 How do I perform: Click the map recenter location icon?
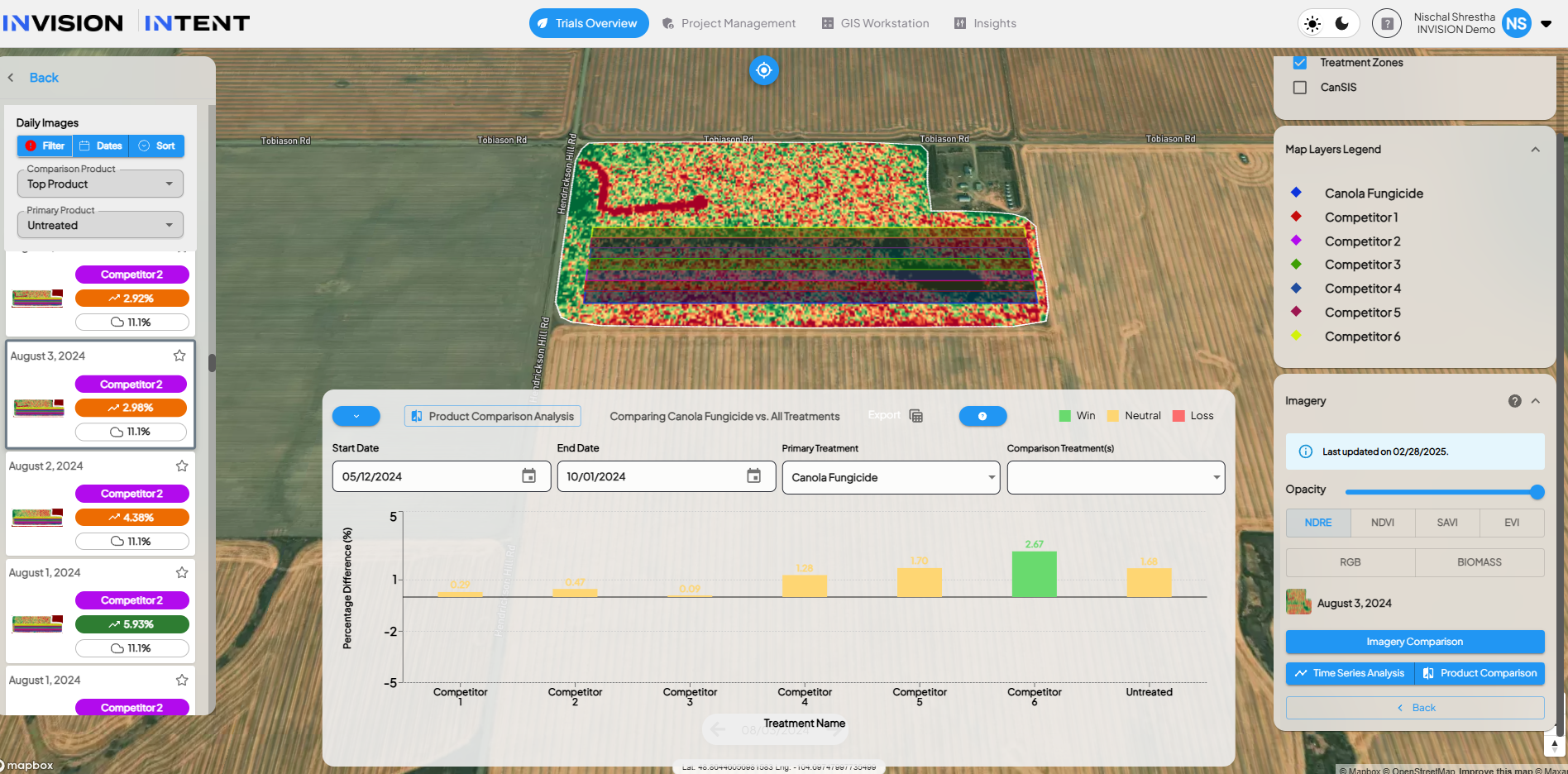point(763,70)
